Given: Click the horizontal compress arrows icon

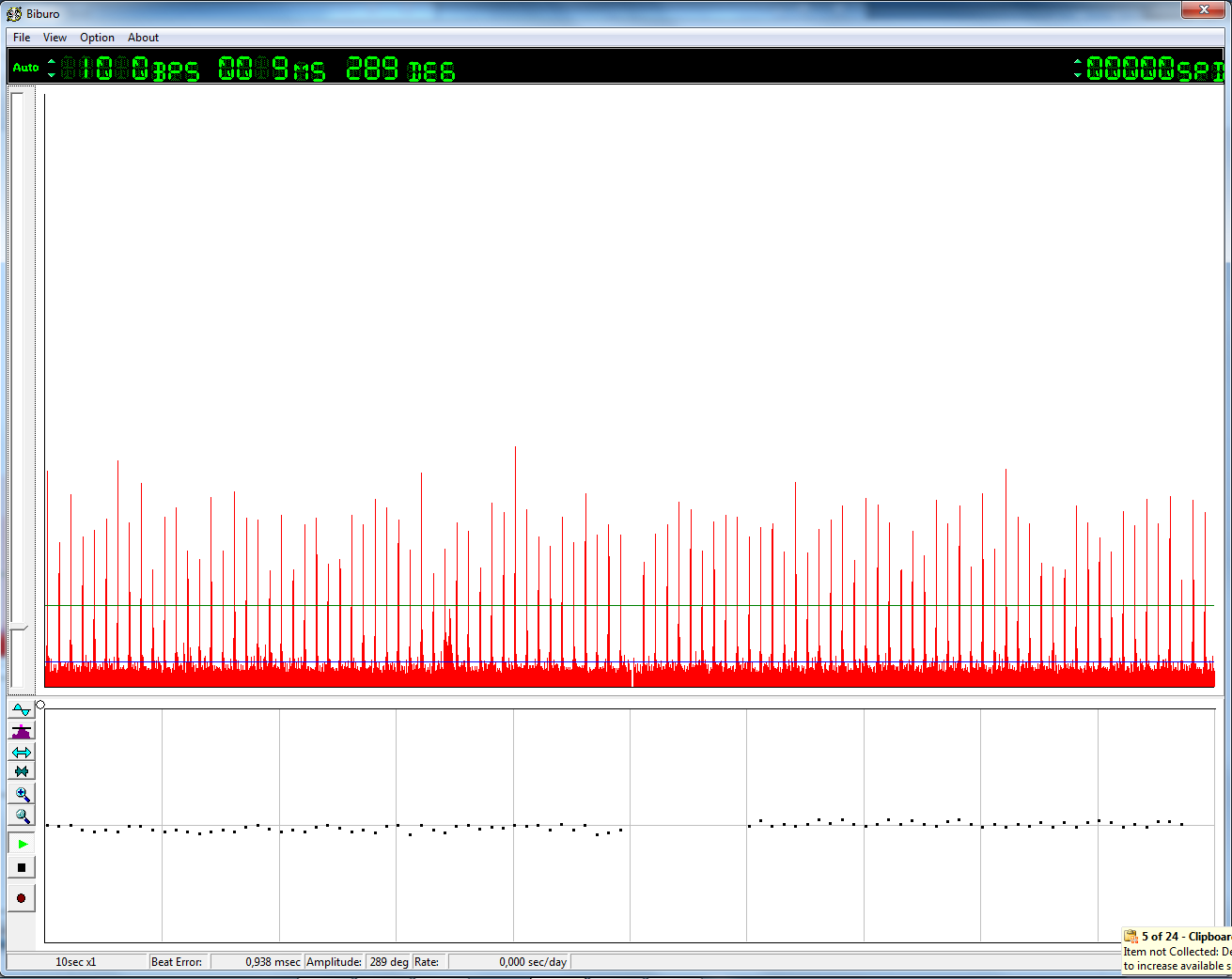Looking at the screenshot, I should 22,771.
